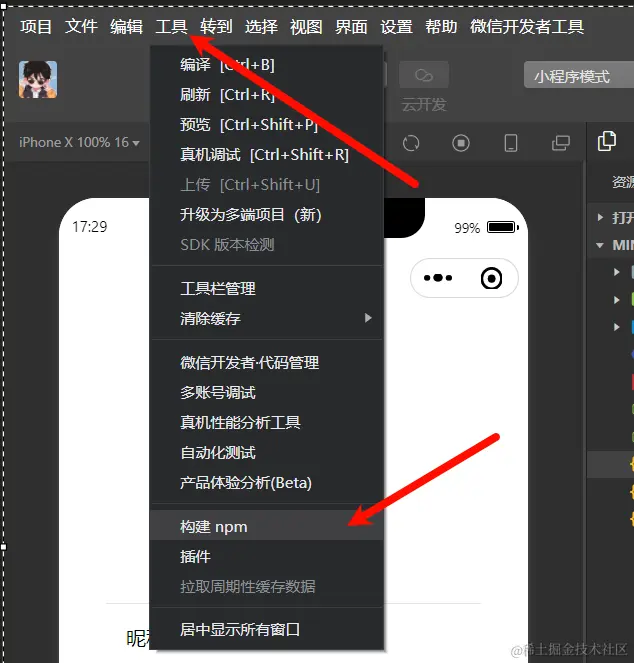The width and height of the screenshot is (634, 663).
Task: Select SDK 版本检测
Action: point(266,245)
